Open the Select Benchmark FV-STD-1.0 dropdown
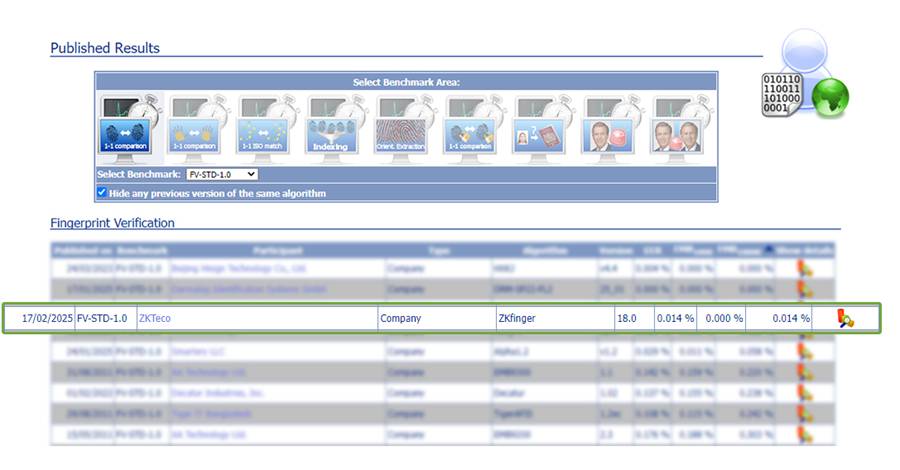The width and height of the screenshot is (900, 470). [x=222, y=175]
